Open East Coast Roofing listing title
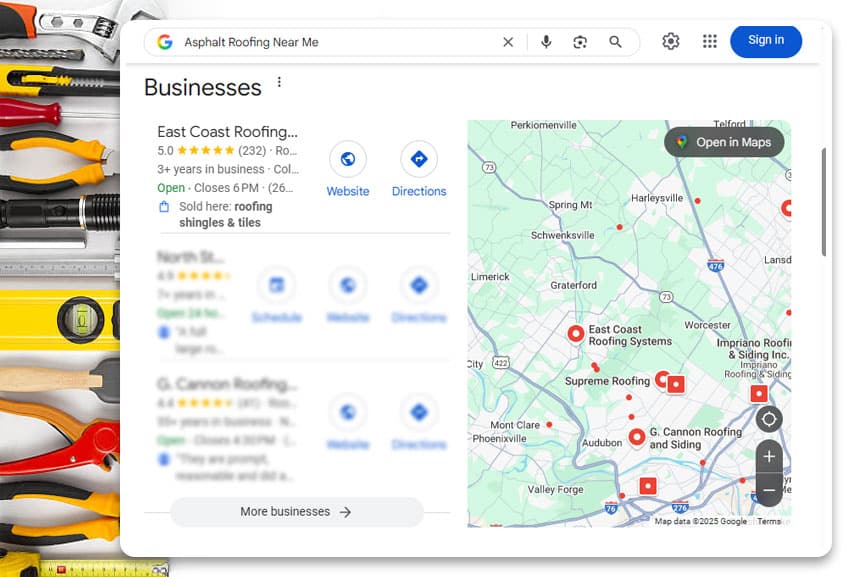This screenshot has width=850, height=577. (227, 132)
